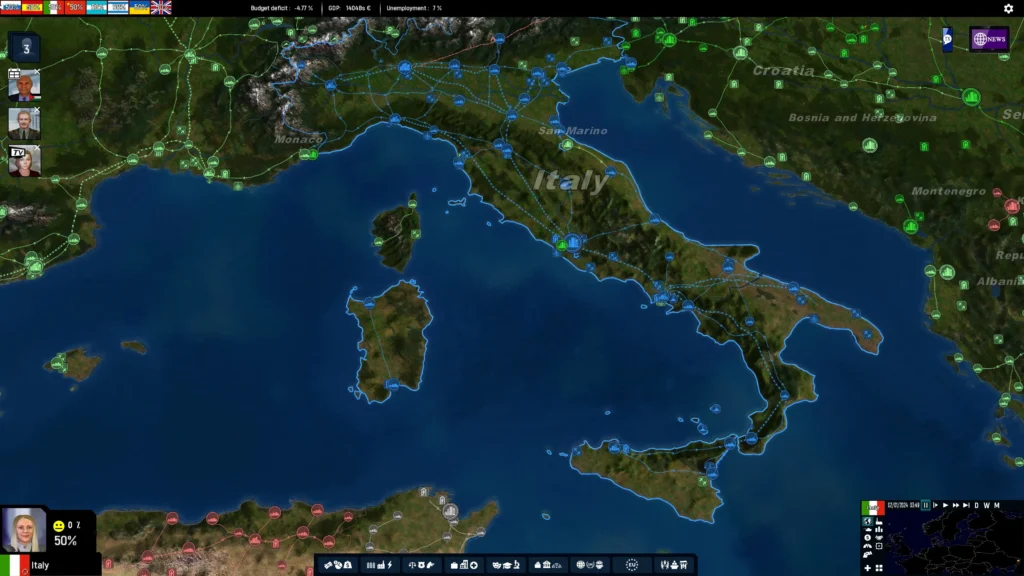
Task: Open the News panel
Action: [x=988, y=39]
